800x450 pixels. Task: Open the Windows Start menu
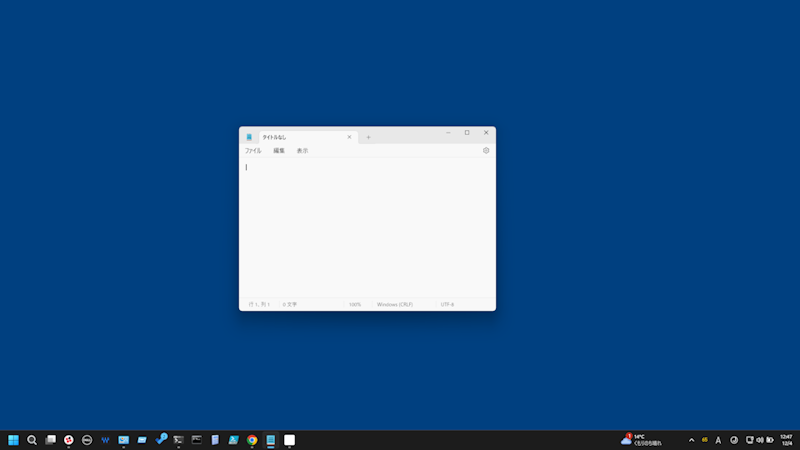click(13, 440)
